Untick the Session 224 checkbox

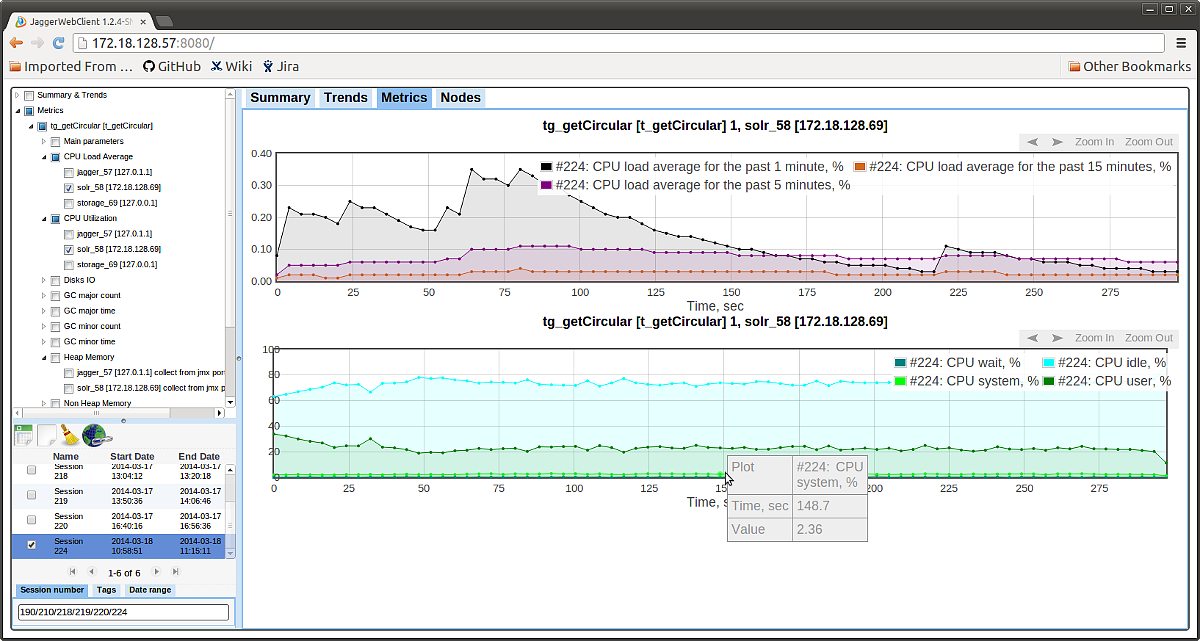[31, 545]
